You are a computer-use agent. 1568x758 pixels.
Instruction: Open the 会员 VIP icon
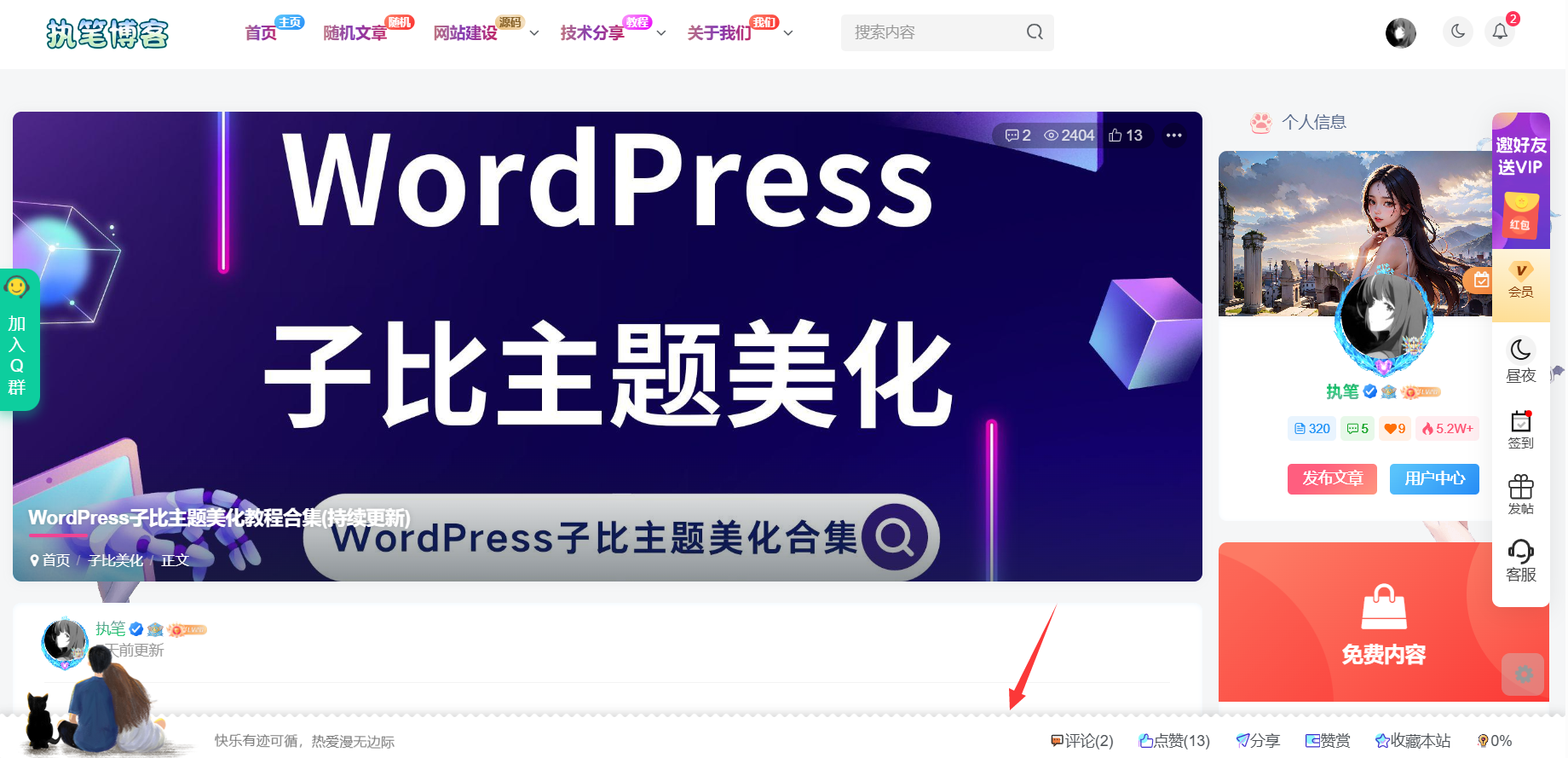pos(1521,280)
